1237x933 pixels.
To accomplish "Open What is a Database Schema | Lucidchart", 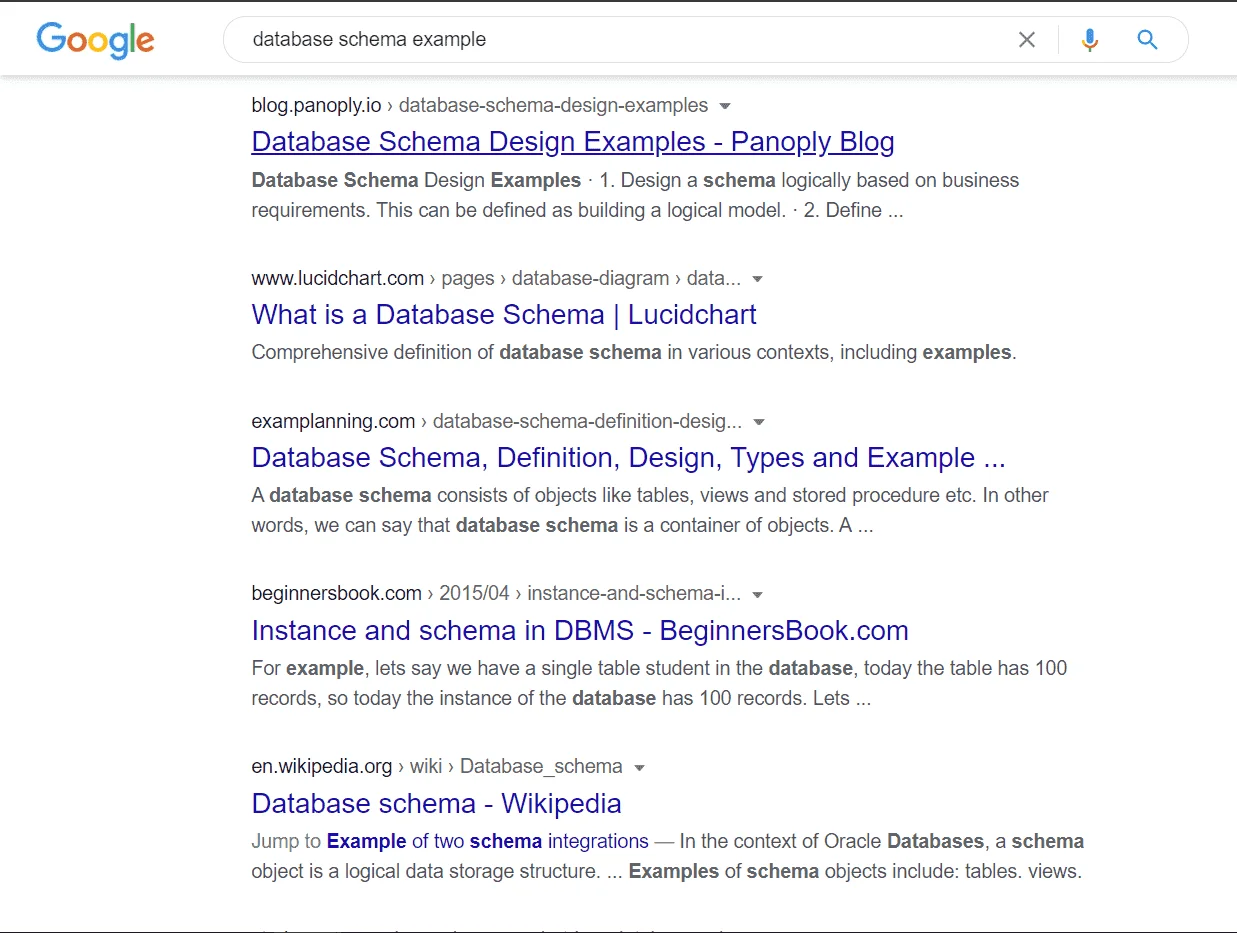I will [x=504, y=315].
